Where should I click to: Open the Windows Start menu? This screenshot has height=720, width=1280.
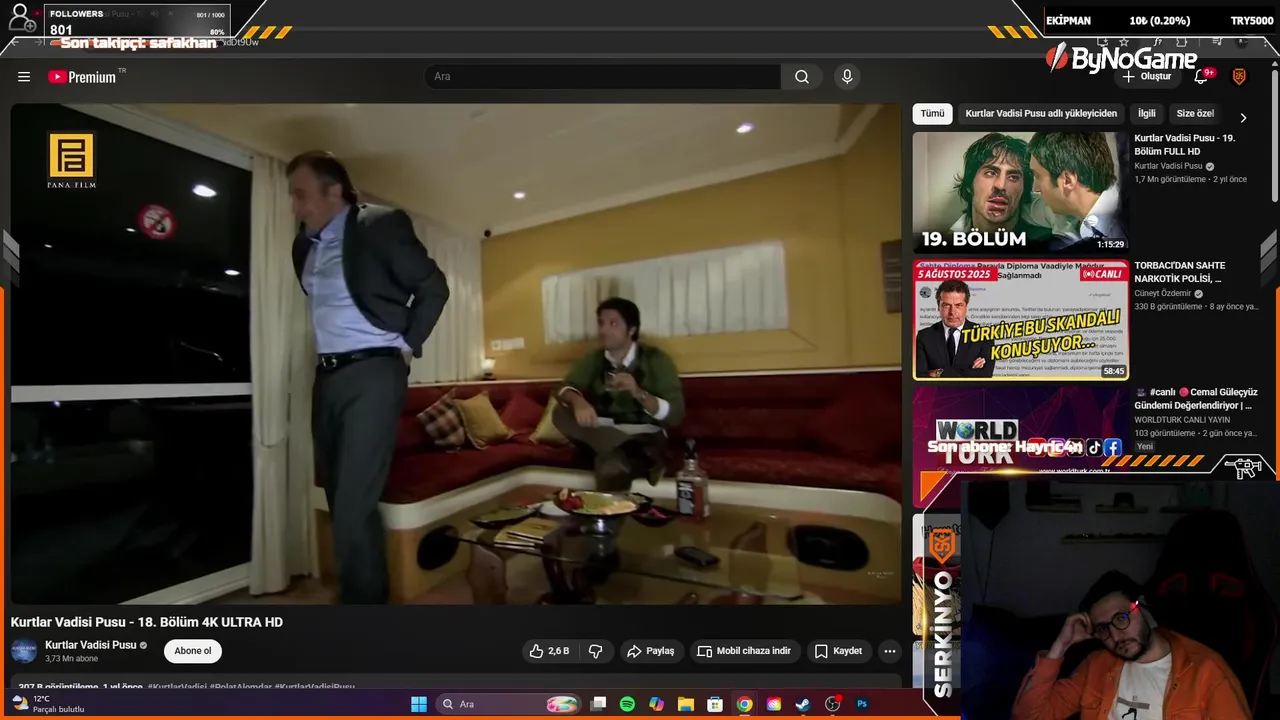(419, 704)
